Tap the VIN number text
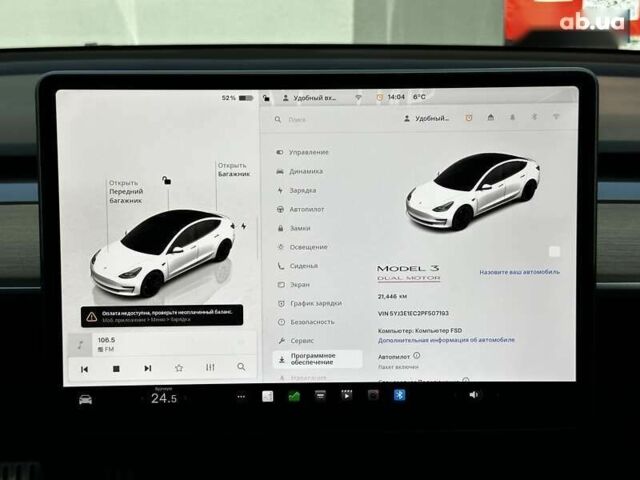This screenshot has height=480, width=640. click(413, 313)
